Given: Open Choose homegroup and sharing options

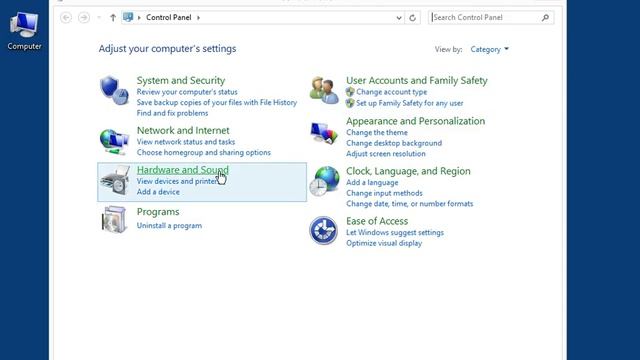Looking at the screenshot, I should 204,152.
